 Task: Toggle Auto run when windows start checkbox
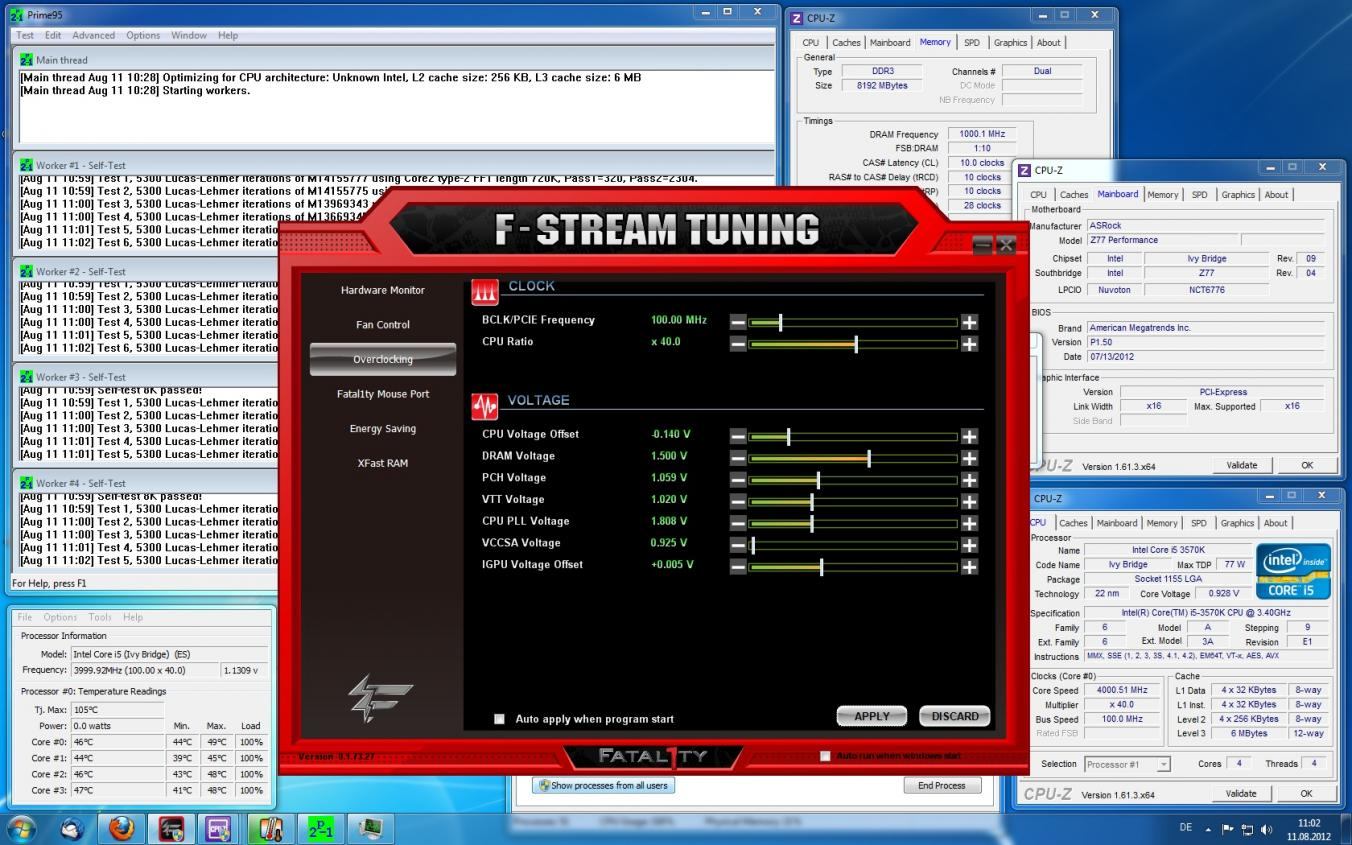pos(825,756)
